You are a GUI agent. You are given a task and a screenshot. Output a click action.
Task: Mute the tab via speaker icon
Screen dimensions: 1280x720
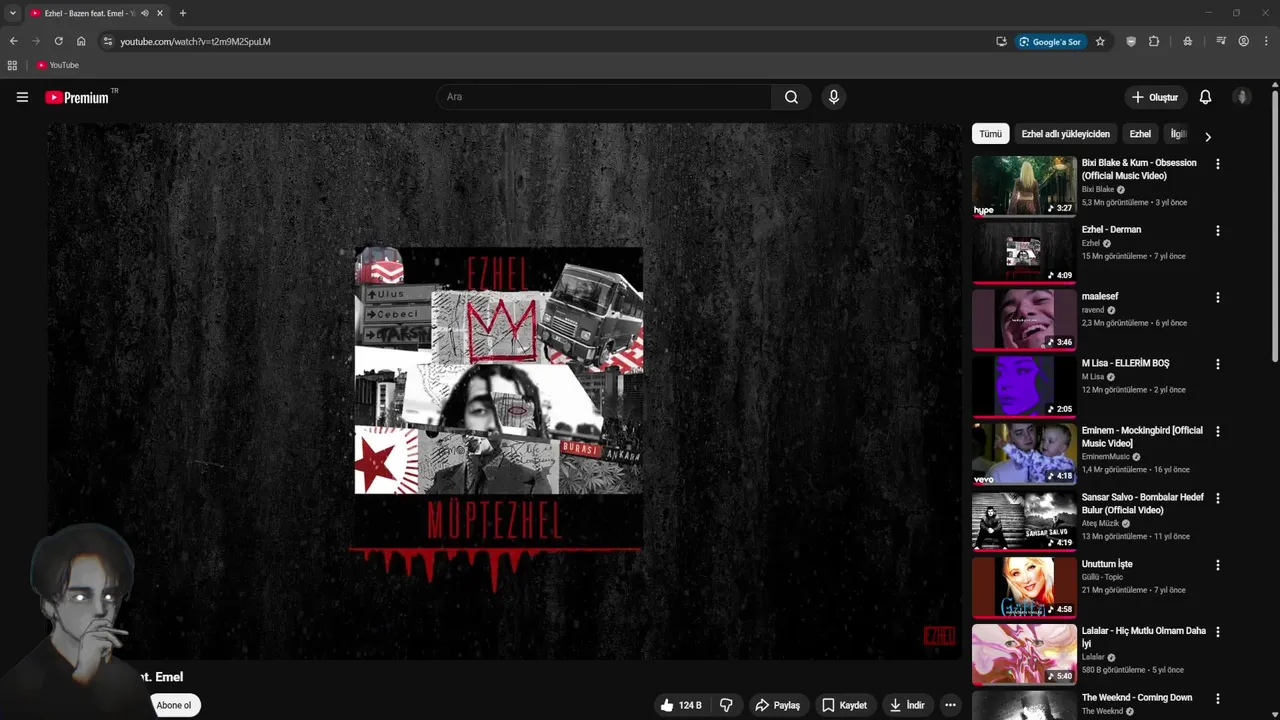[x=145, y=13]
